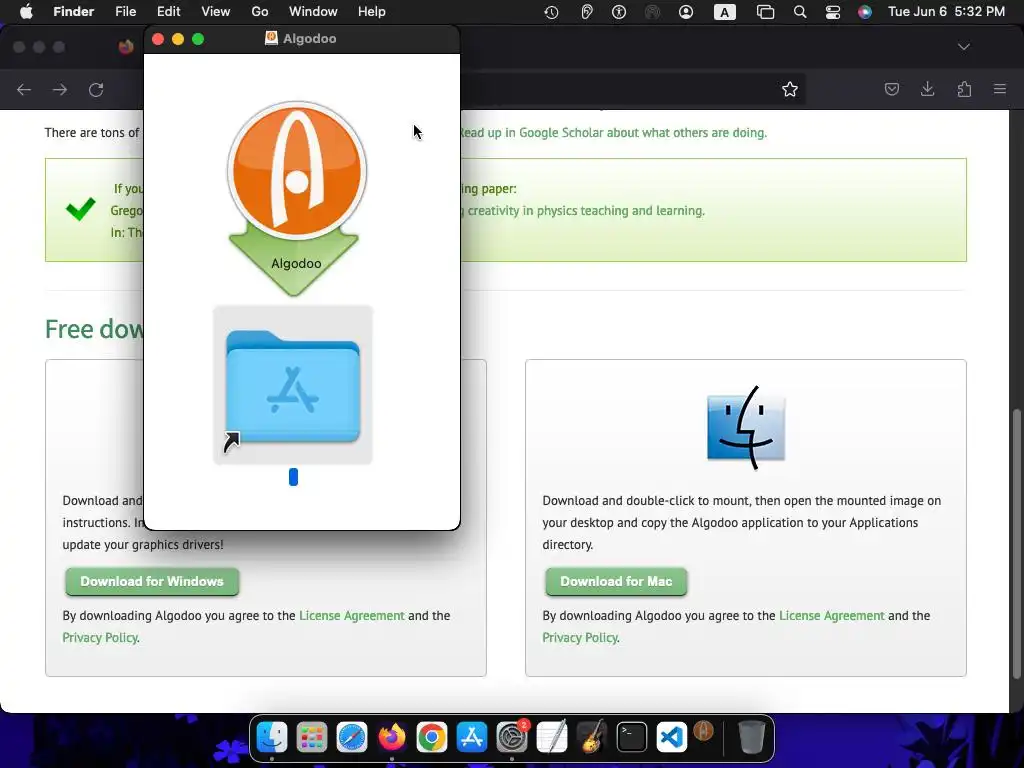
Task: Open the File menu
Action: point(125,11)
